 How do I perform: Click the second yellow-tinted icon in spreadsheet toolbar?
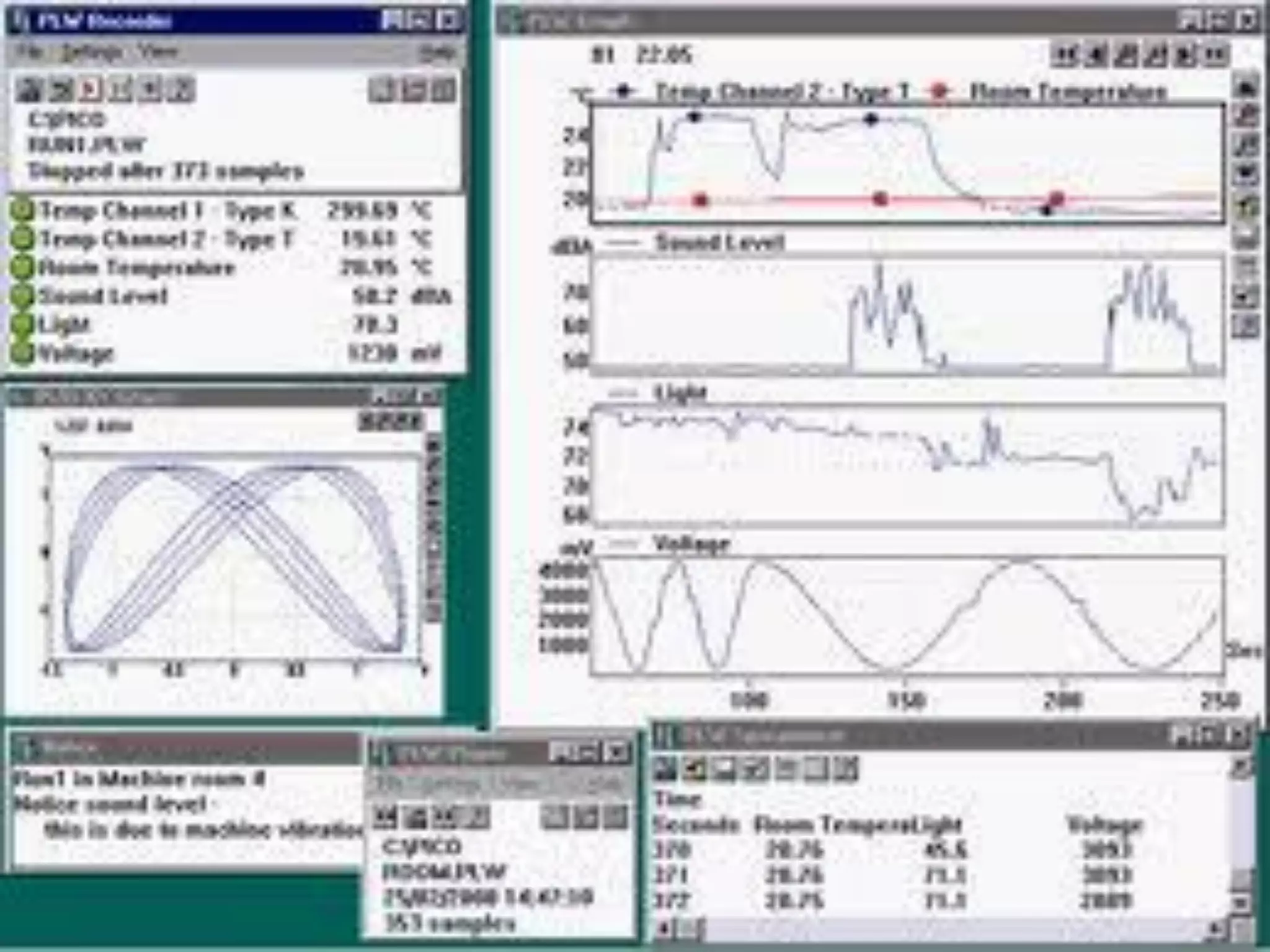tap(695, 769)
